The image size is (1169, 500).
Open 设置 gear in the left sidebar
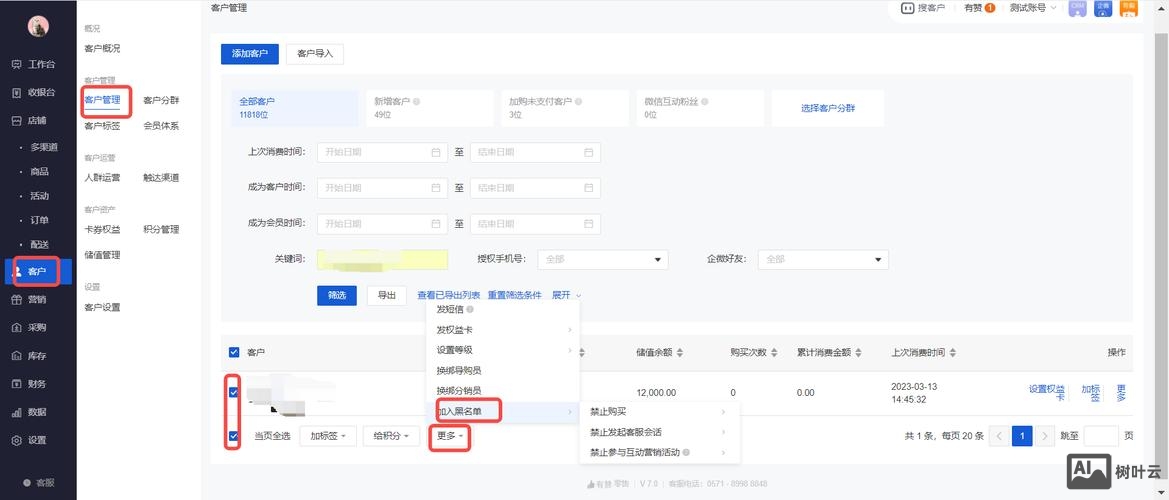coord(30,440)
